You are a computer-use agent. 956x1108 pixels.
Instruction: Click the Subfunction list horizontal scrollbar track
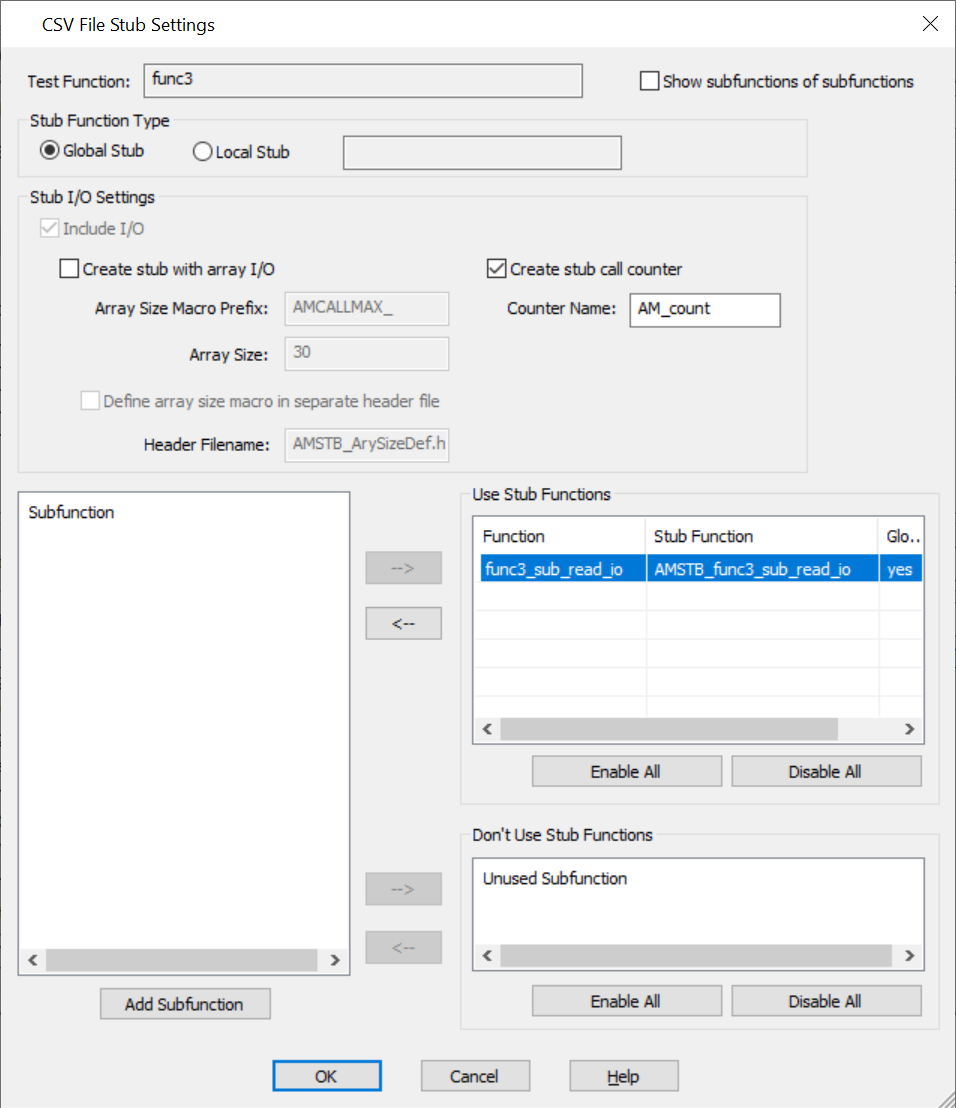[x=182, y=960]
